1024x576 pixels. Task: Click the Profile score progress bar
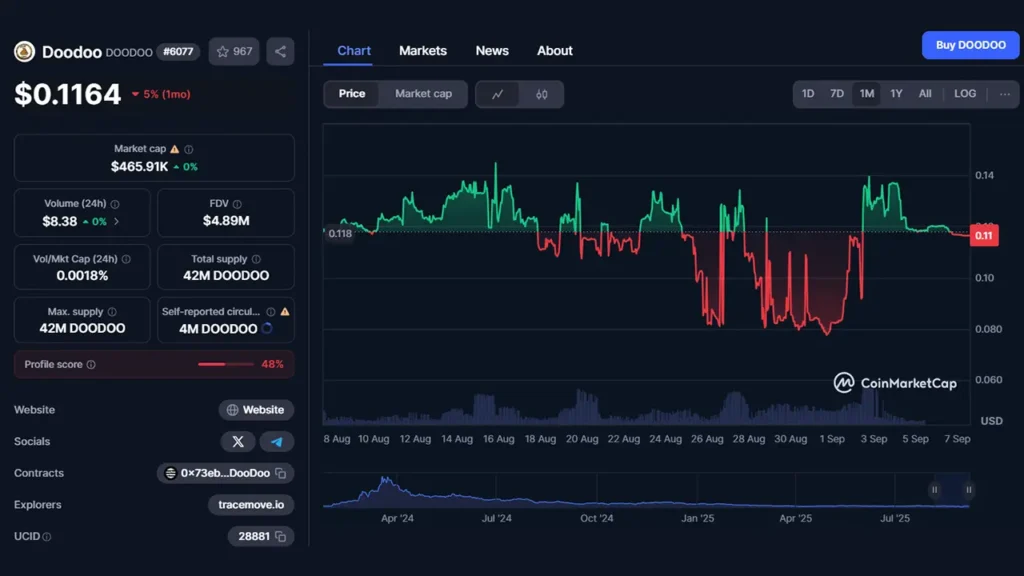tap(225, 364)
